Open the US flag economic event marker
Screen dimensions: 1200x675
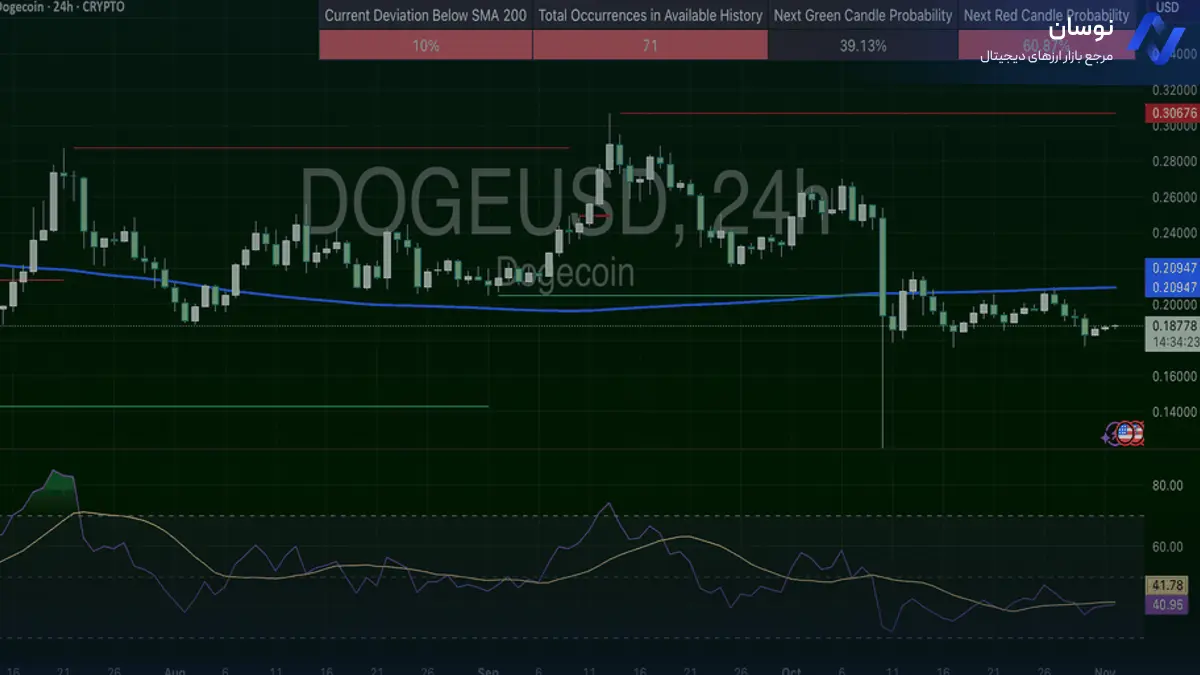point(1125,433)
